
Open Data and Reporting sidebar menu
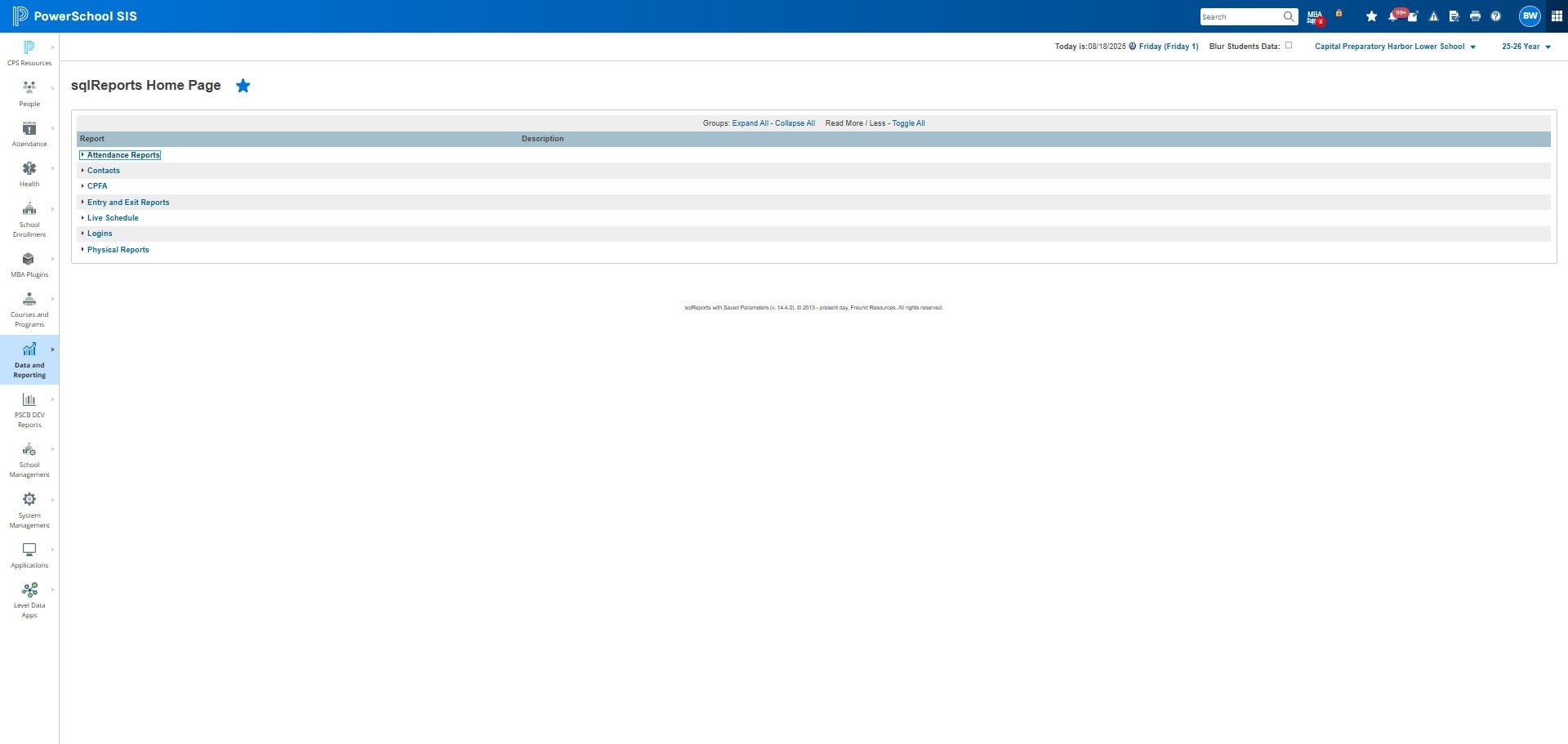click(29, 359)
